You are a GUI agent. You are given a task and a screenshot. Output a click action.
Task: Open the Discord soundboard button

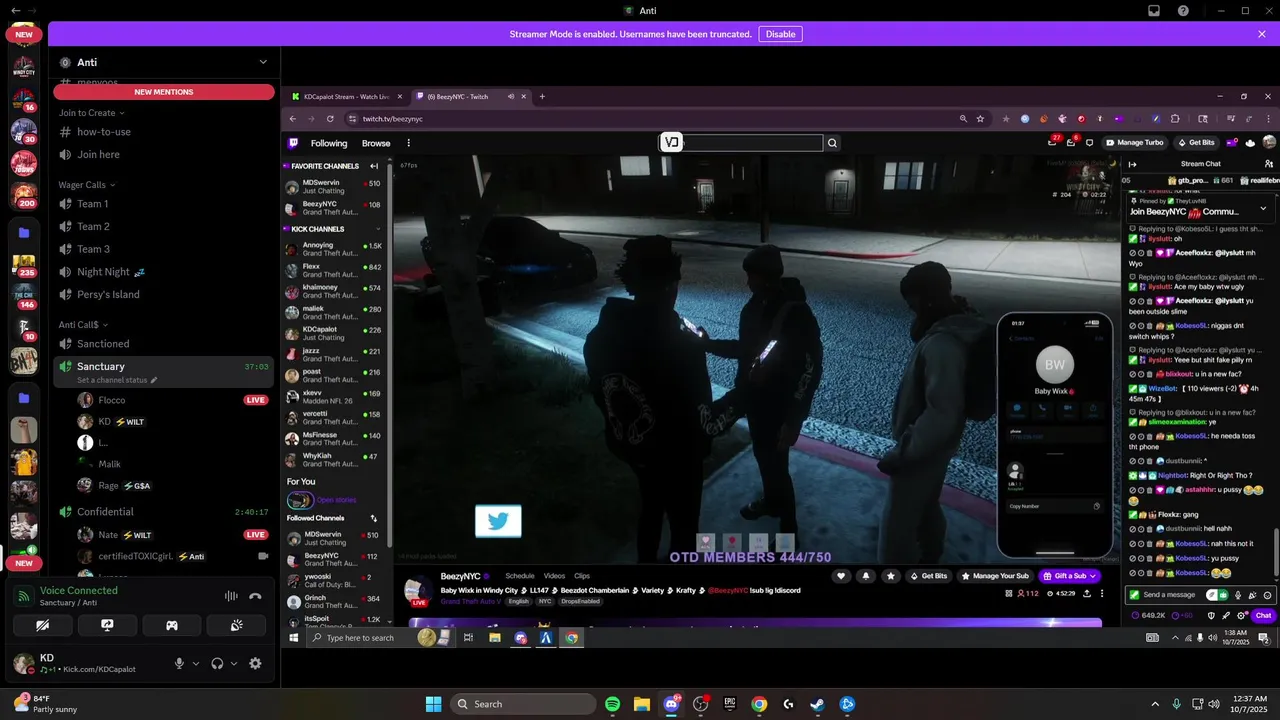(x=236, y=625)
